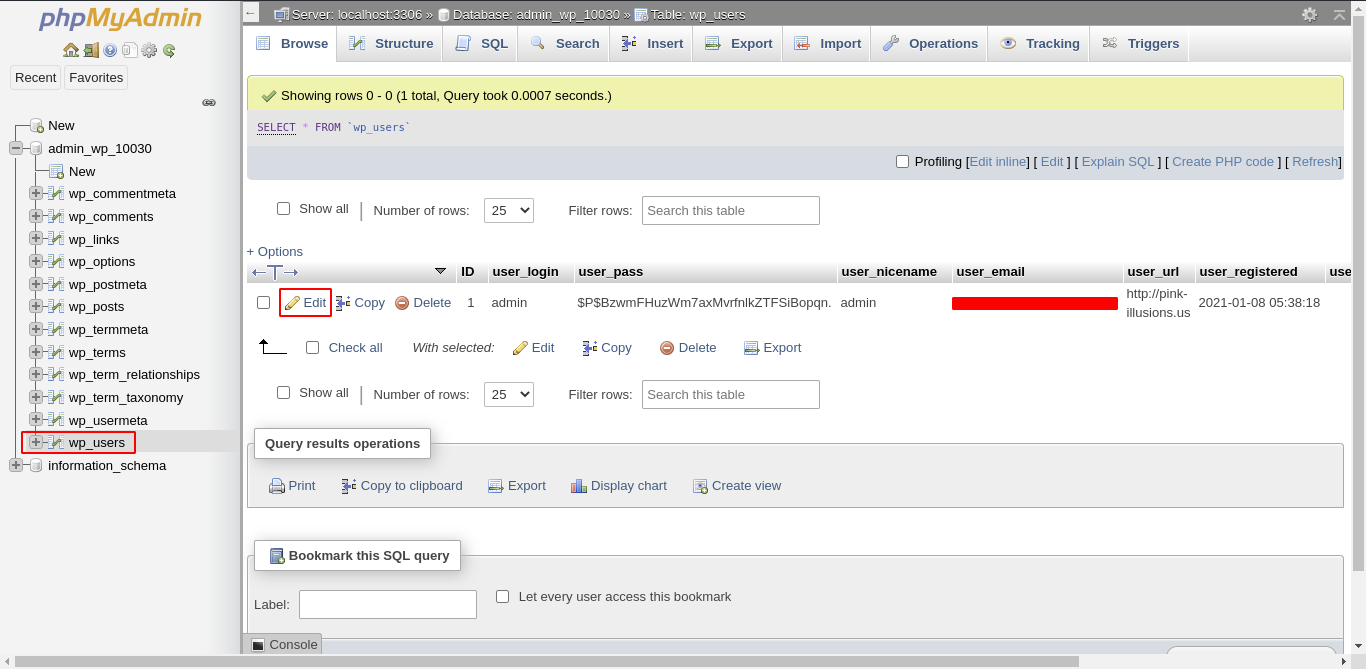The image size is (1366, 669).
Task: Tick the upper Show all checkbox
Action: click(x=284, y=209)
